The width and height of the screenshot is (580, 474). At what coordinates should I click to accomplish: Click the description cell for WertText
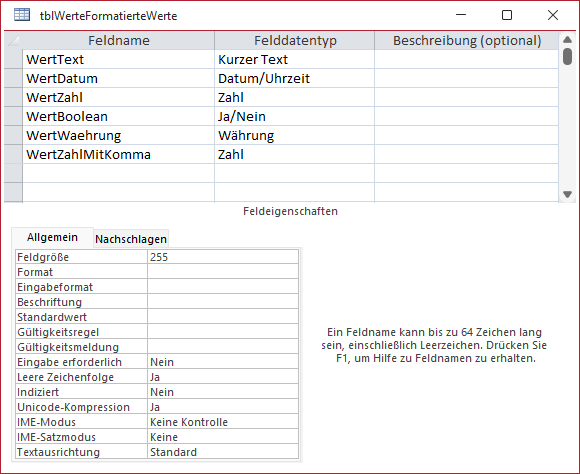(x=466, y=59)
